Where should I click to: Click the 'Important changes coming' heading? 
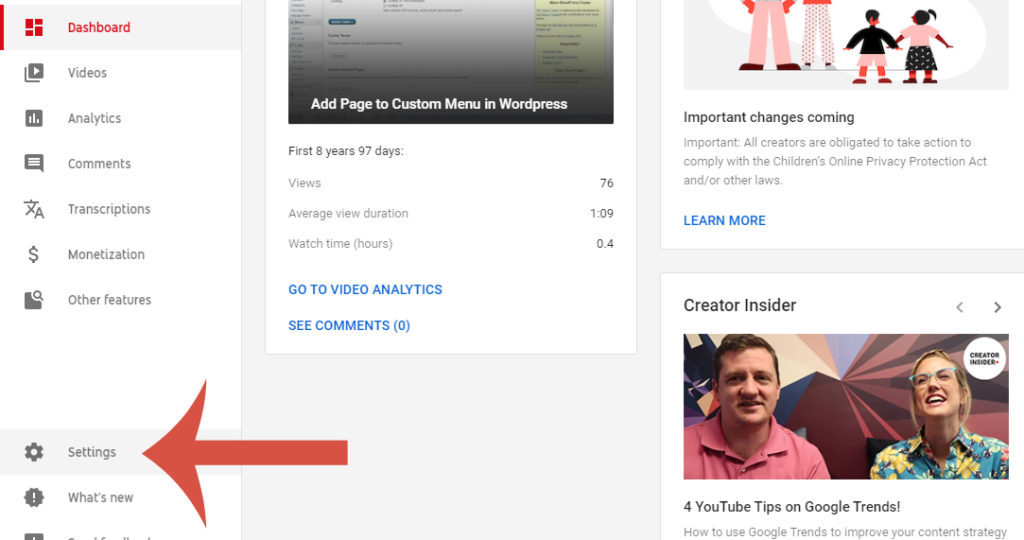[769, 118]
